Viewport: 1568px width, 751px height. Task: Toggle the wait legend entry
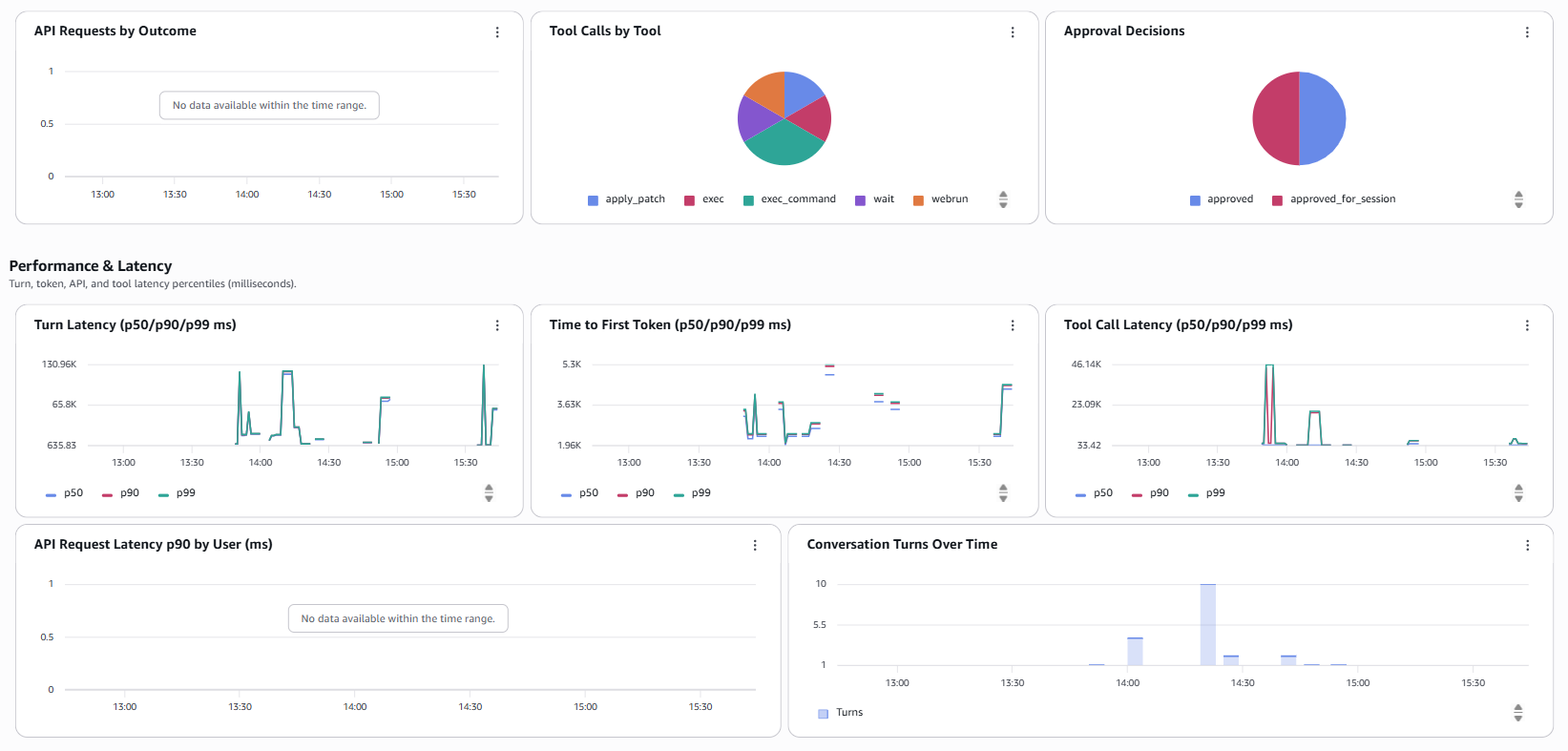(875, 199)
